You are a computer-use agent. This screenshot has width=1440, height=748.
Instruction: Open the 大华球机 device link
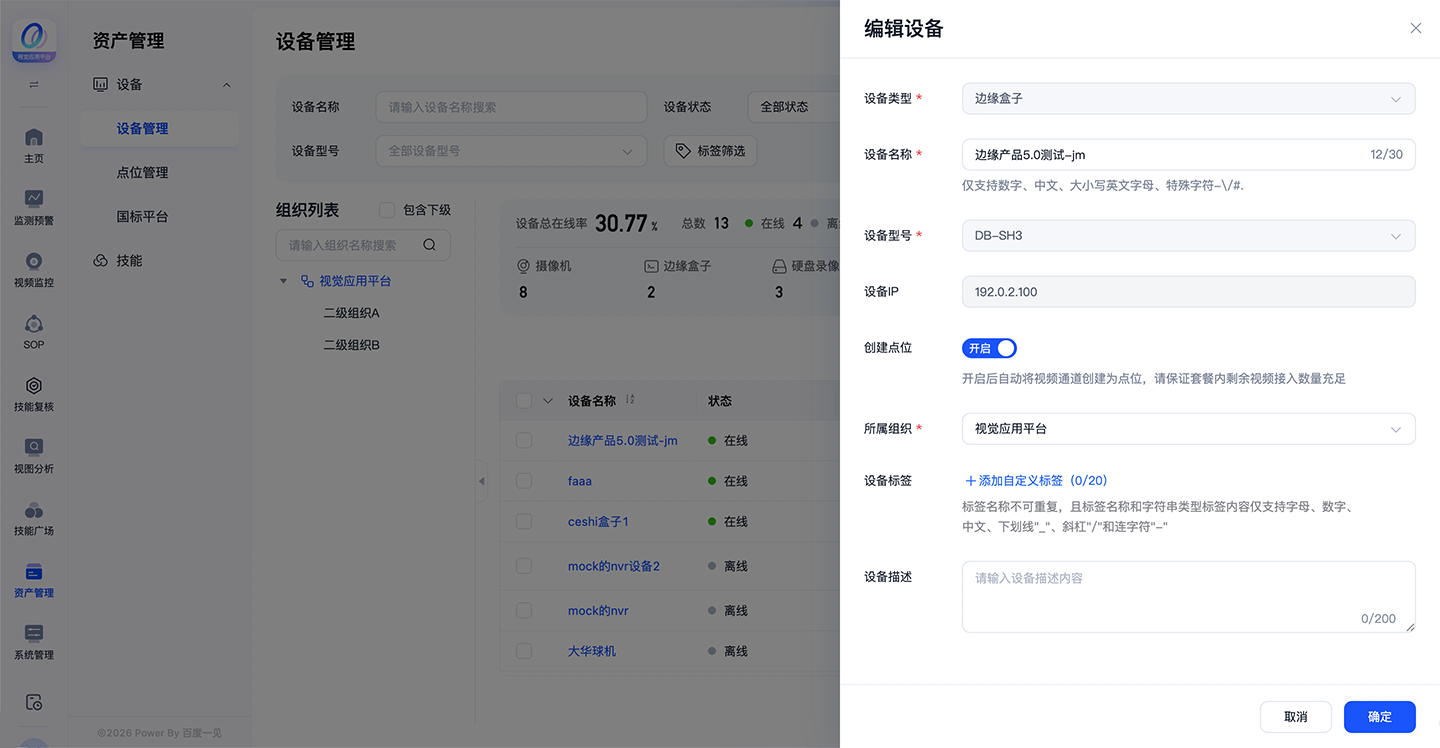[592, 651]
